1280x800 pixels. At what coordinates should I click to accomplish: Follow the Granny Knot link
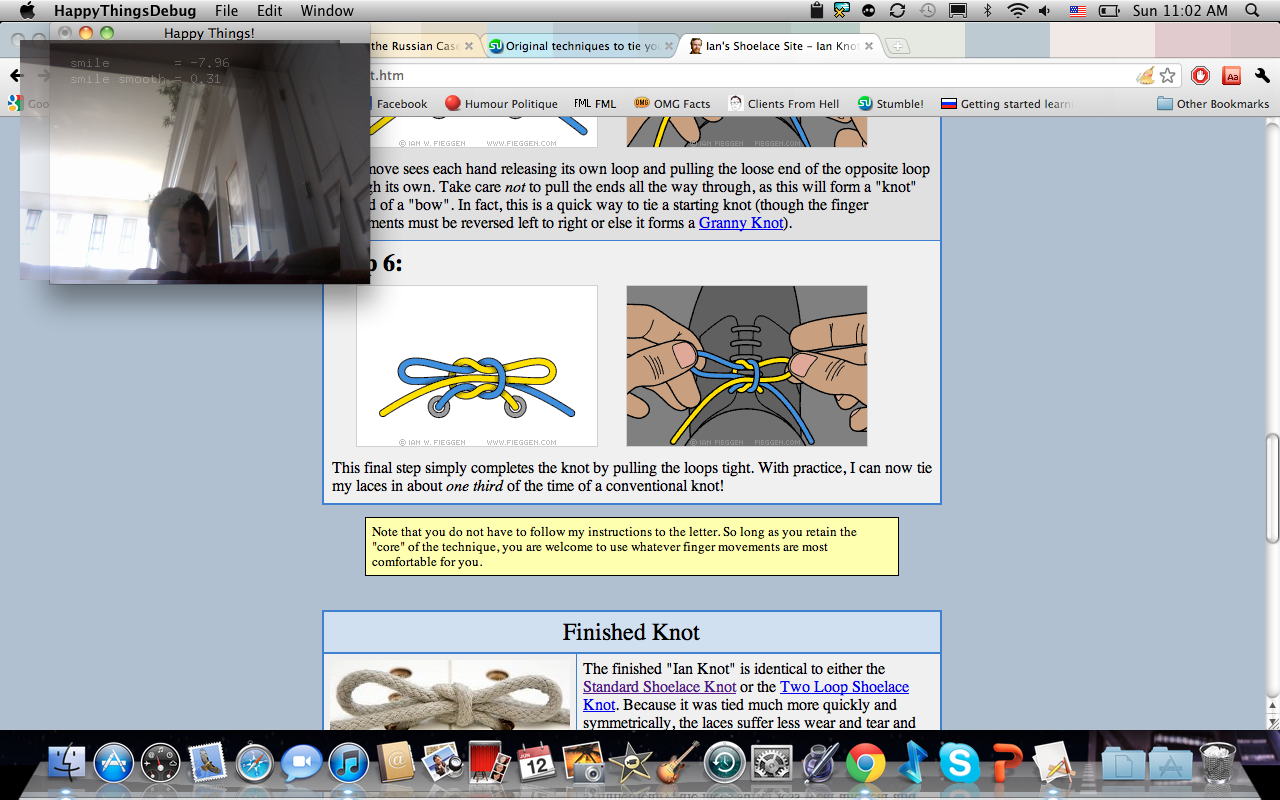741,222
